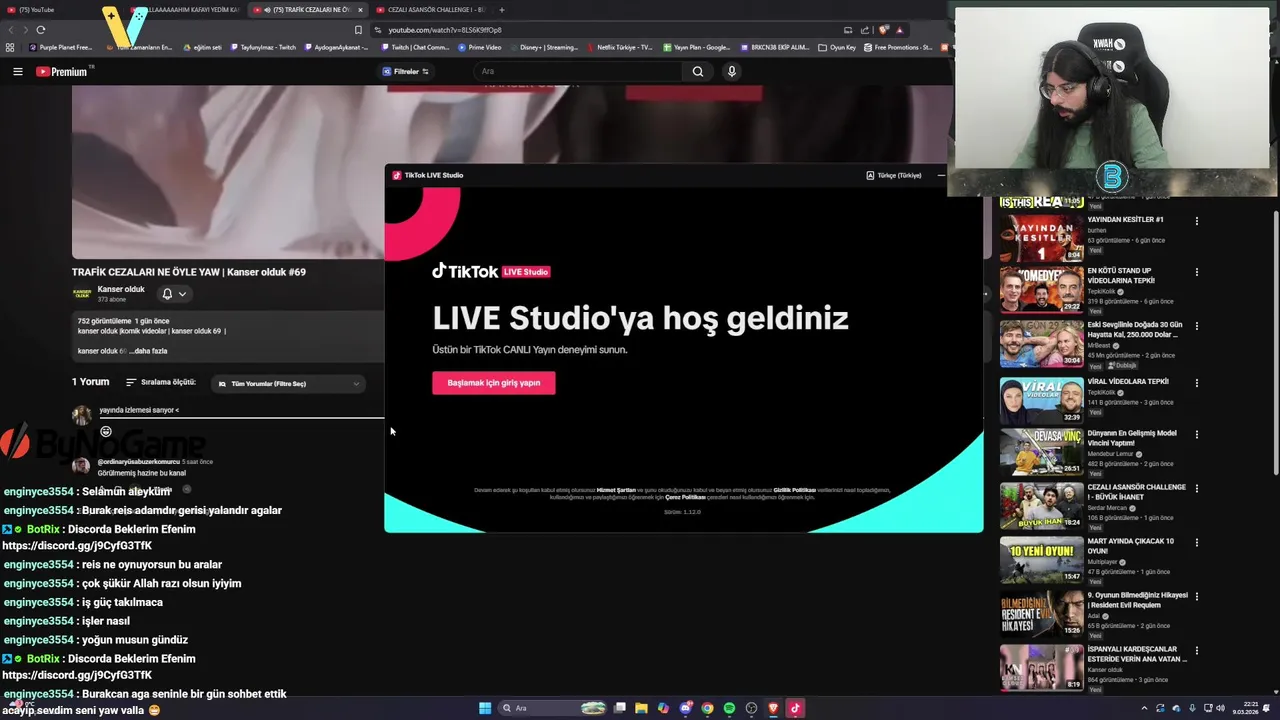The height and width of the screenshot is (720, 1280).
Task: Open Tüm Yorumlar filter dropdown
Action: point(289,383)
